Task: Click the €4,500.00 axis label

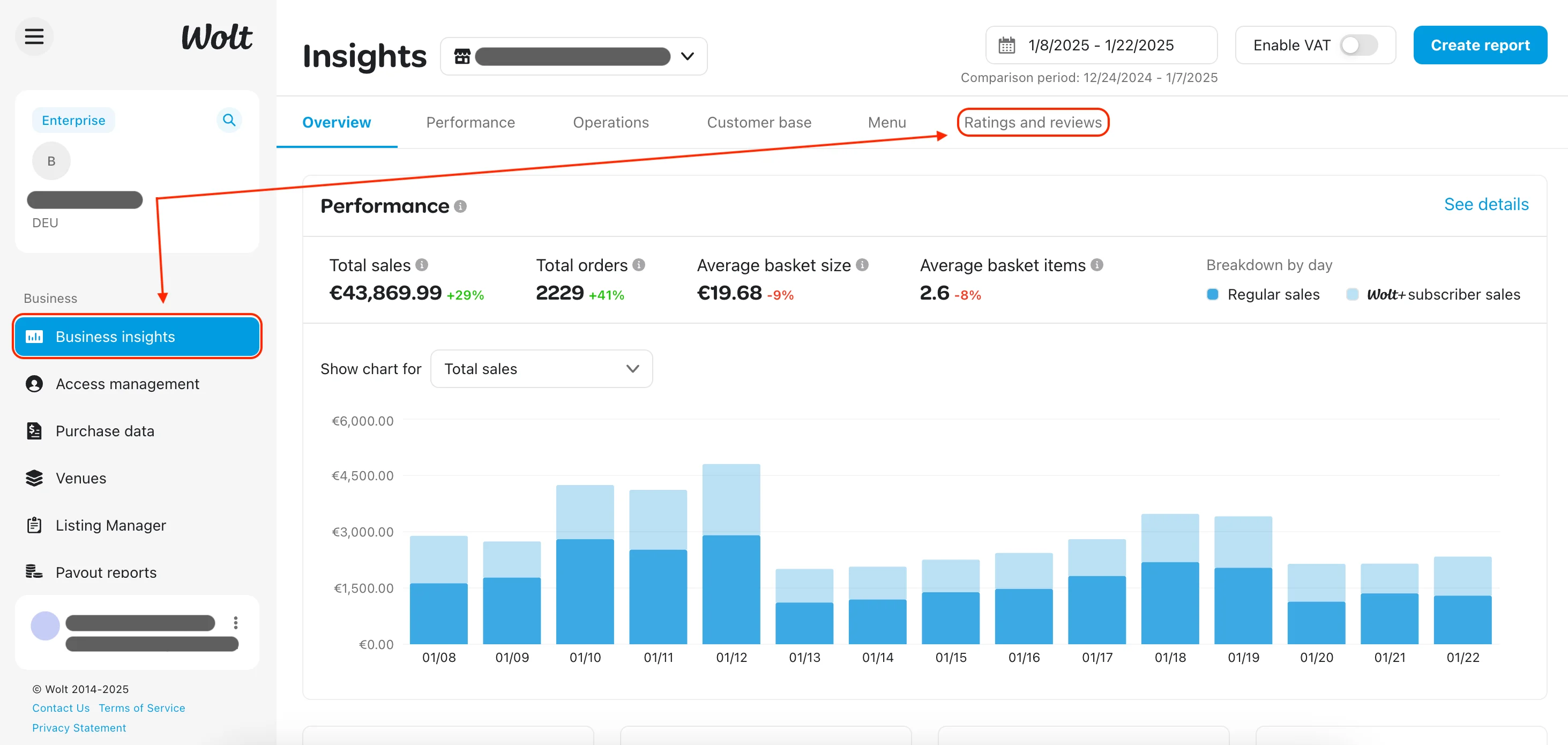Action: (362, 476)
